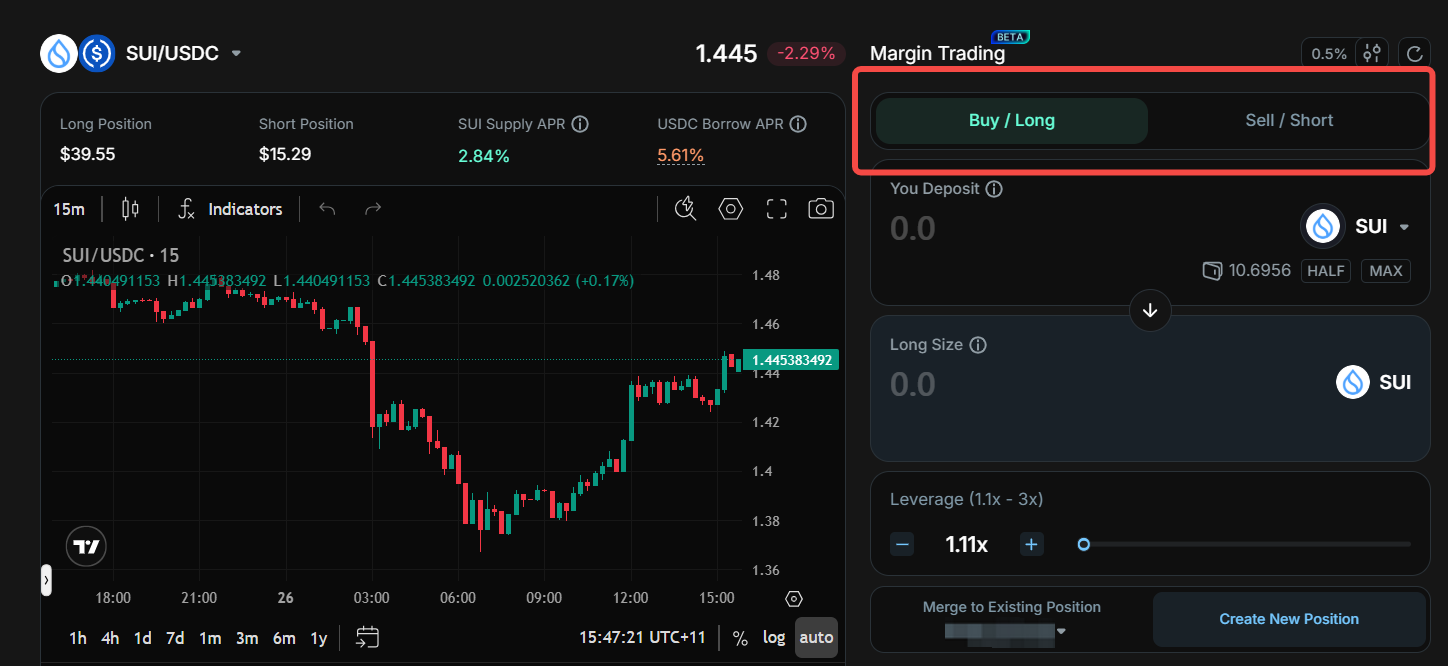This screenshot has width=1448, height=666.
Task: Select the Buy / Long tab
Action: (x=1011, y=121)
